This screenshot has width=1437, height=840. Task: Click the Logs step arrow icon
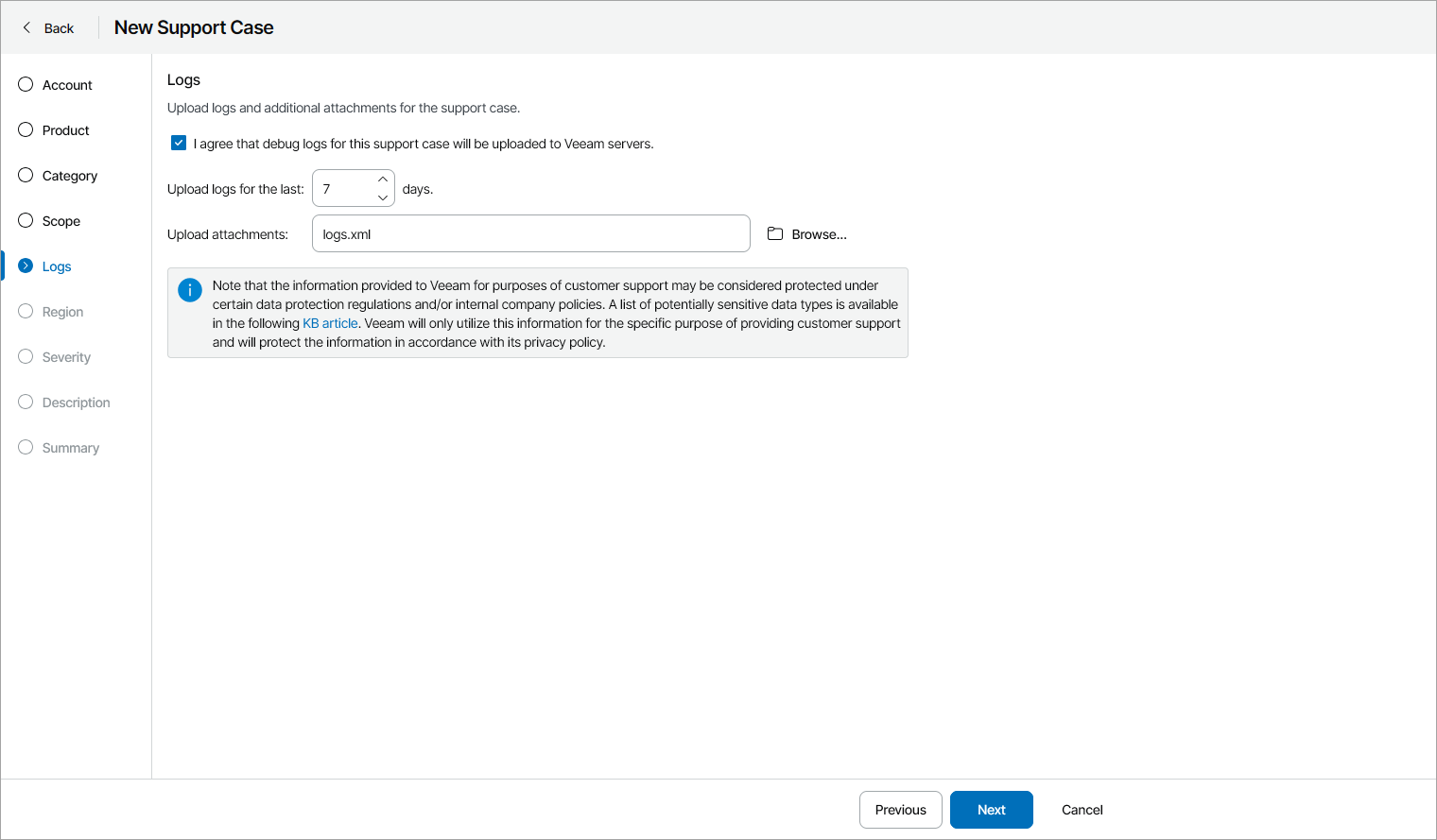pos(26,266)
